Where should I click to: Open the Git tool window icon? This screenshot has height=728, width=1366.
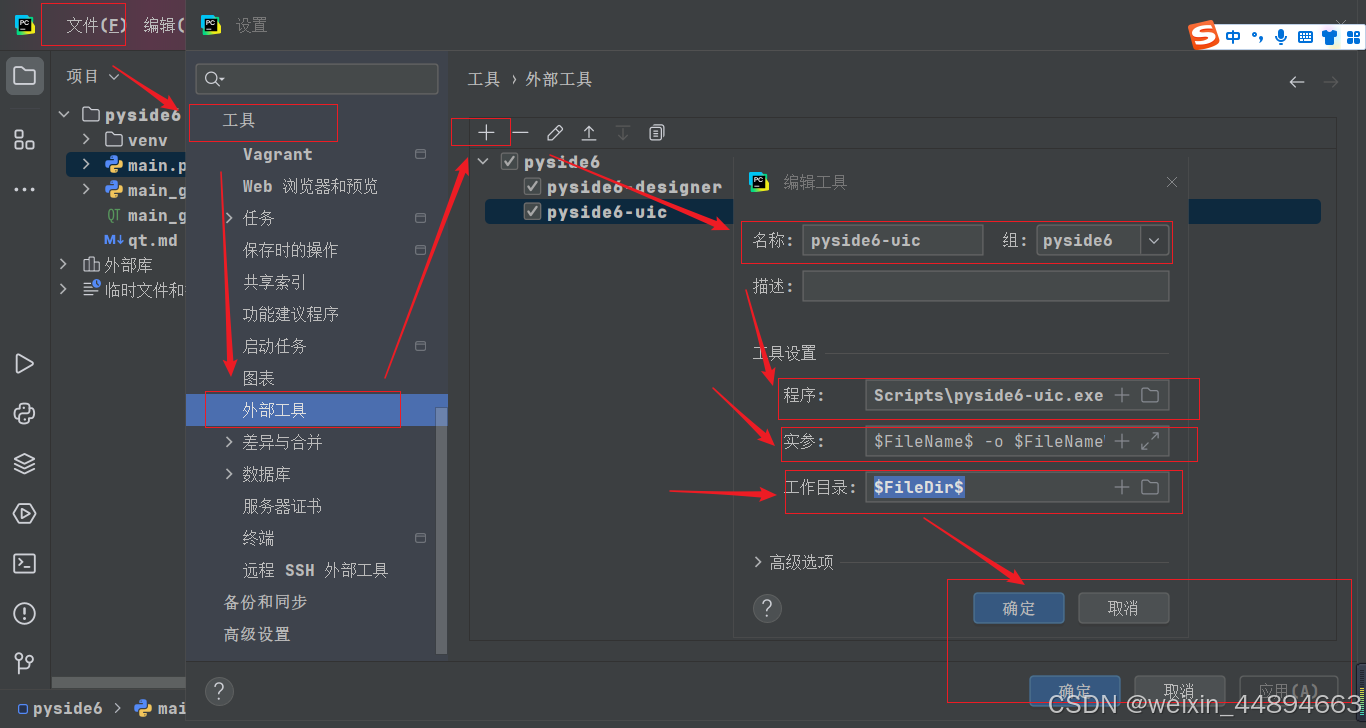[25, 662]
